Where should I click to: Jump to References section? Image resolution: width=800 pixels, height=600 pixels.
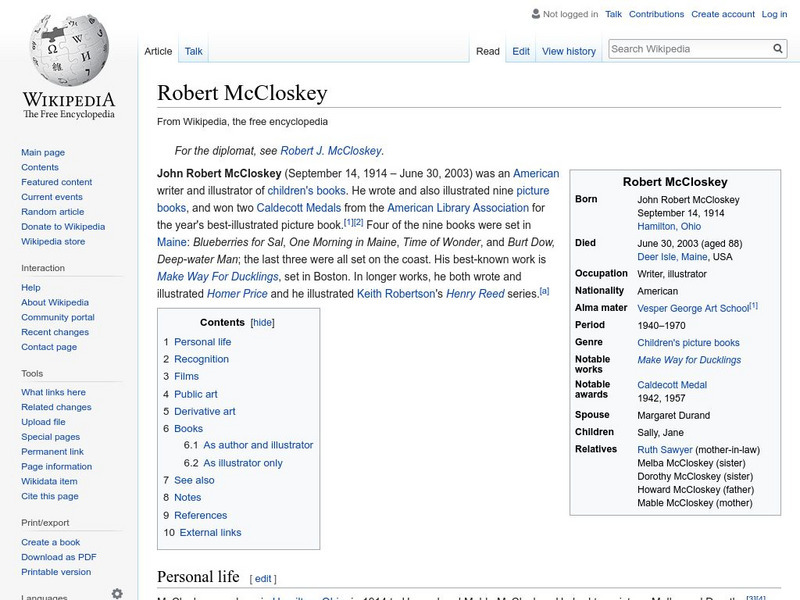pos(201,515)
